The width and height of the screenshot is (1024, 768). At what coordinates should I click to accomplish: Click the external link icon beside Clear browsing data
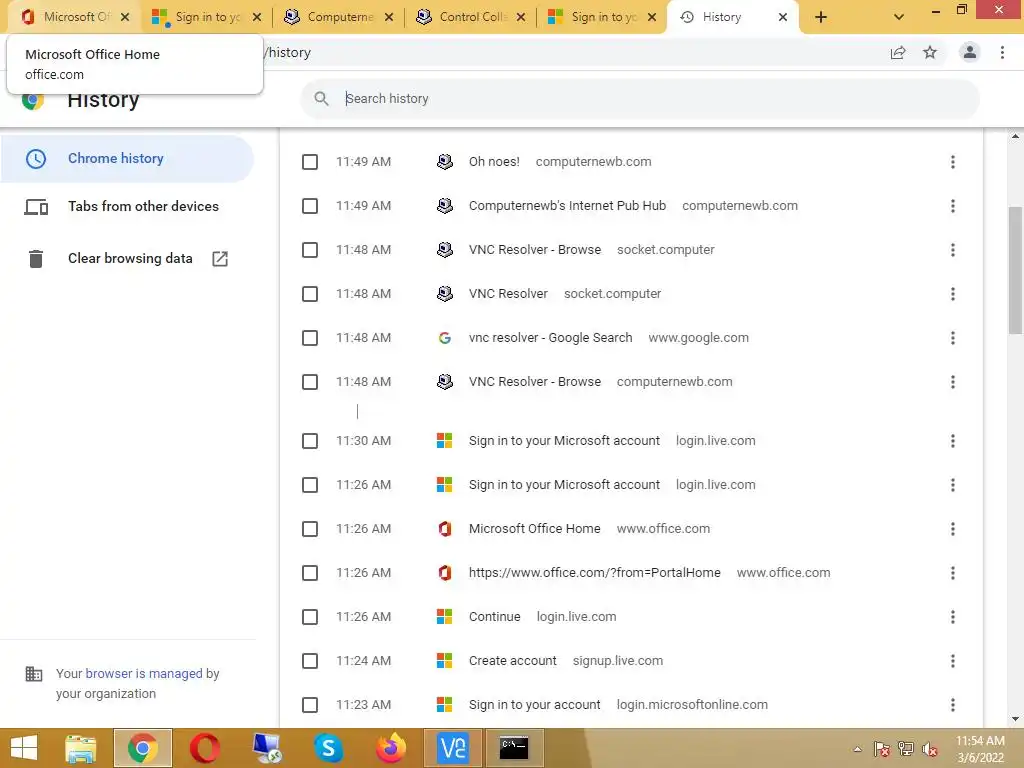(x=220, y=259)
